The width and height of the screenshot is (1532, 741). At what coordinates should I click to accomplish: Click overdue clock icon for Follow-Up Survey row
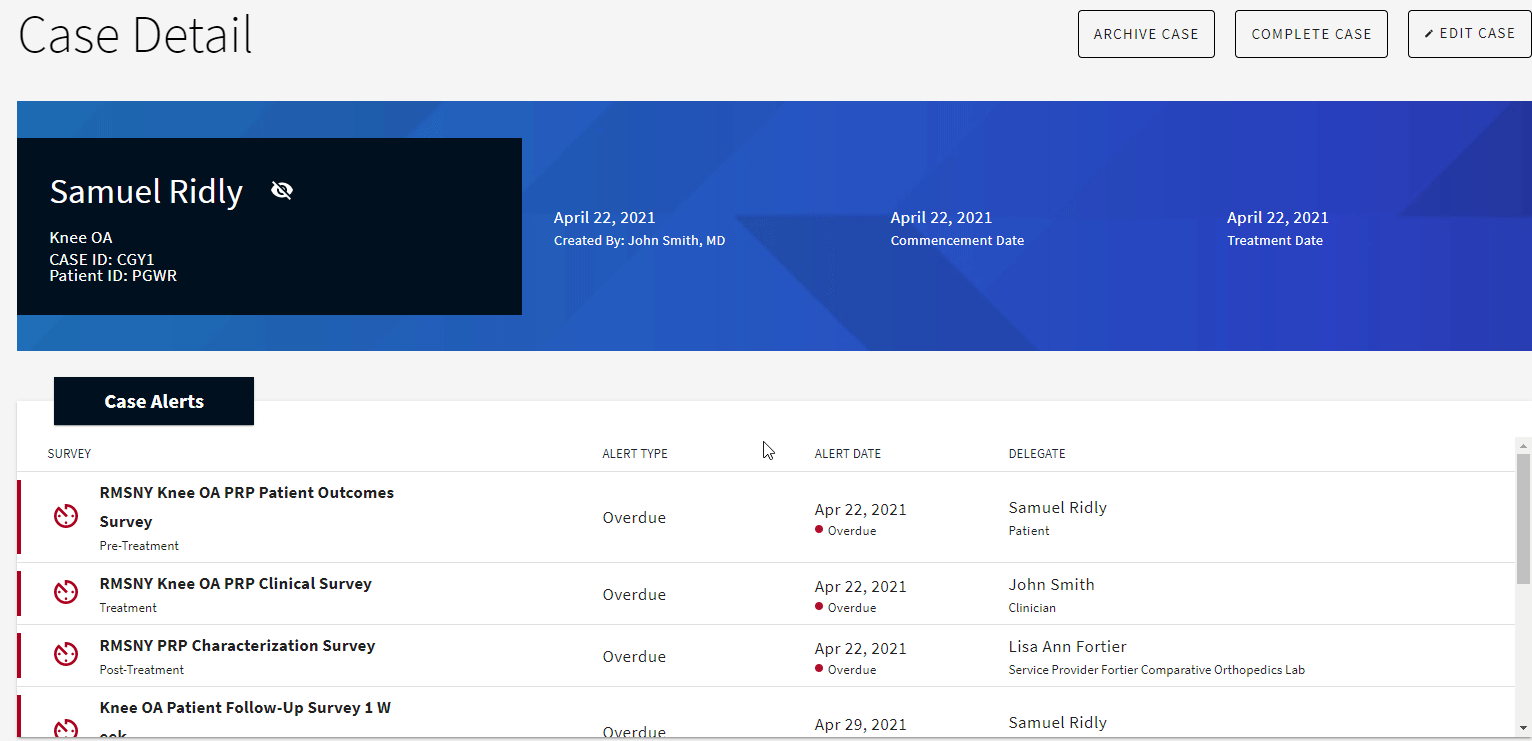[x=66, y=729]
